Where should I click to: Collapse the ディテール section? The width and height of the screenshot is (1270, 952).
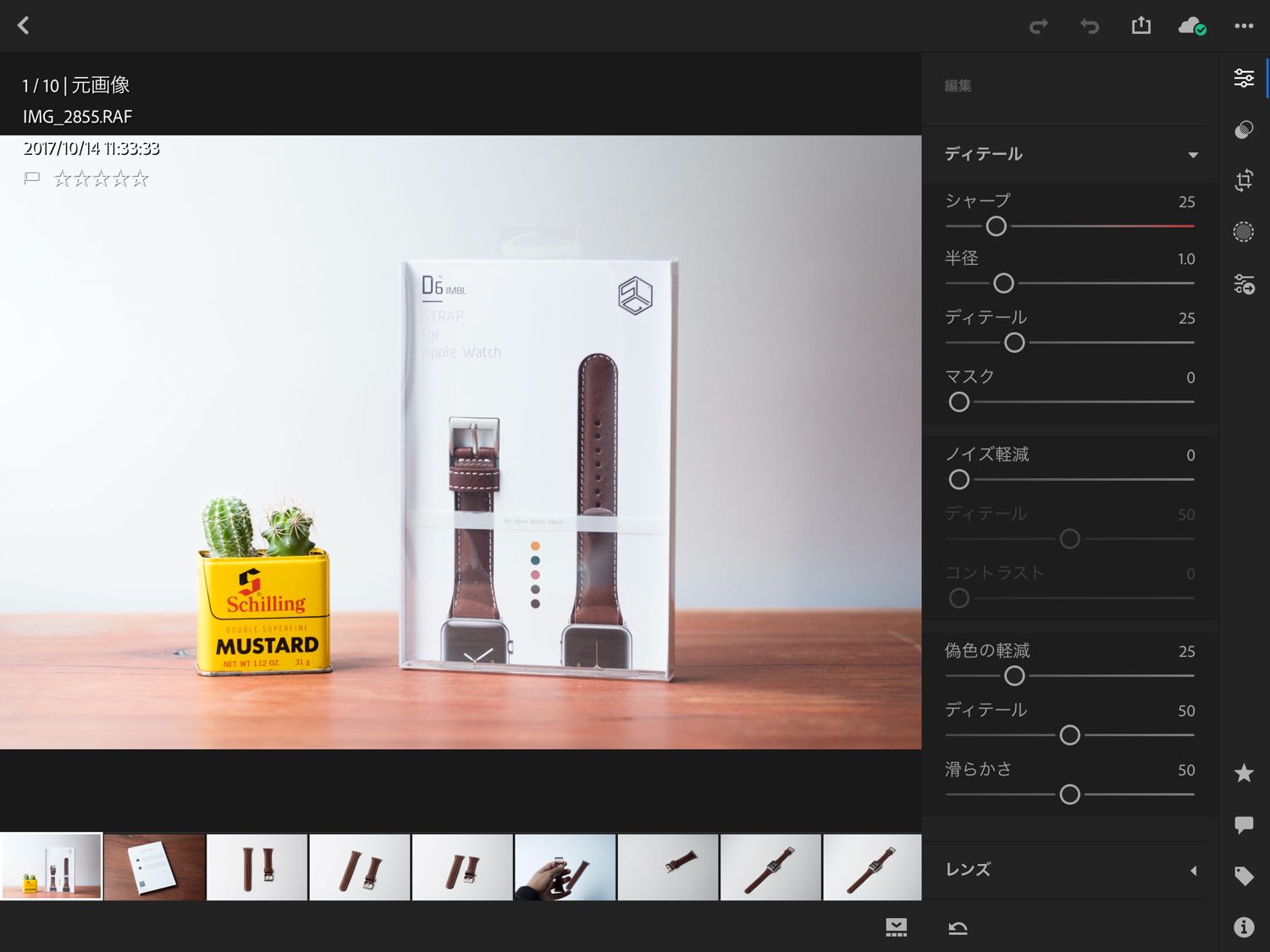1192,155
